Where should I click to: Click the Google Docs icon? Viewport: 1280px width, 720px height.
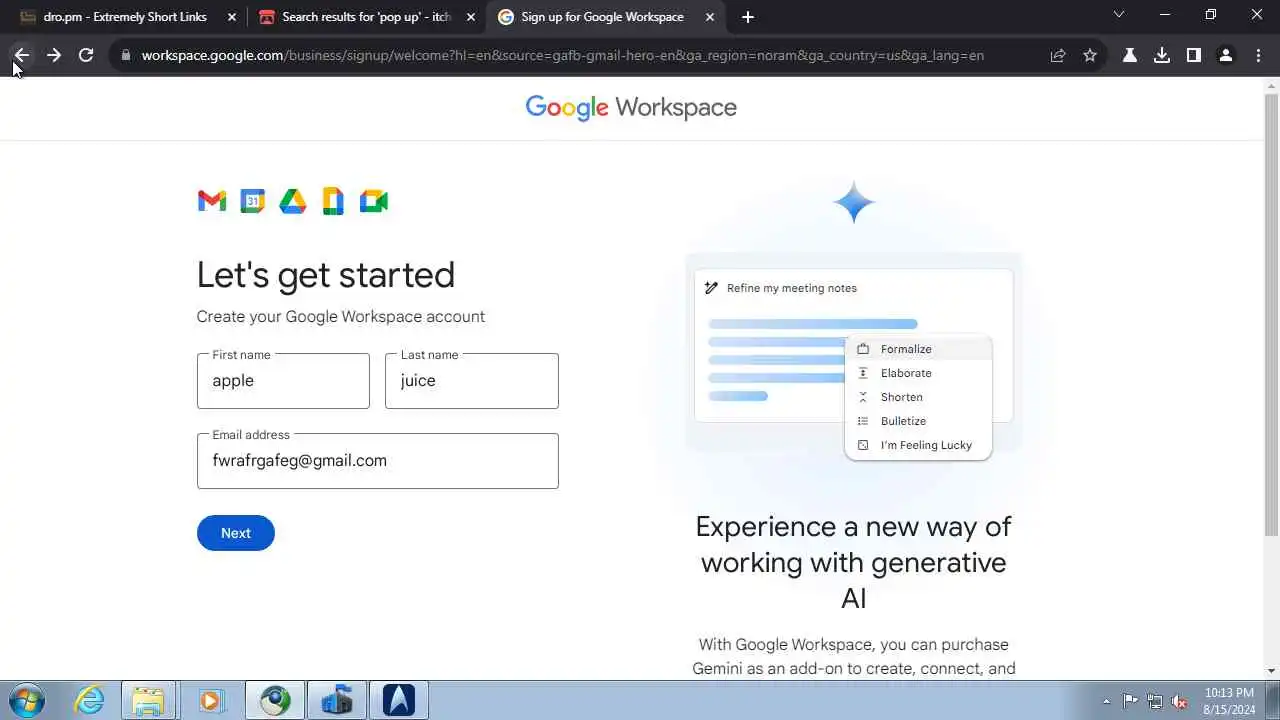click(x=333, y=201)
